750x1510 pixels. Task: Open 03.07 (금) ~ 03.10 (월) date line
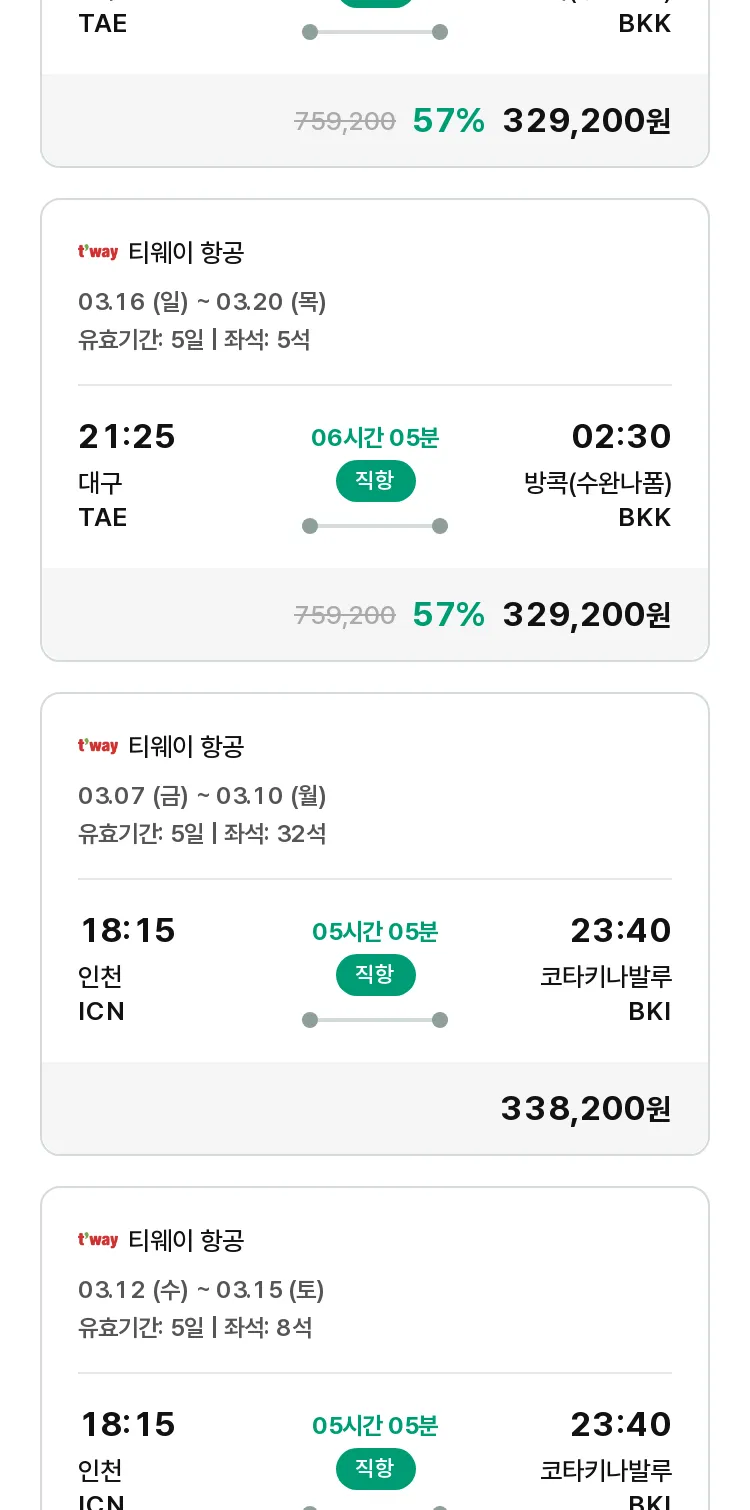[x=202, y=796]
